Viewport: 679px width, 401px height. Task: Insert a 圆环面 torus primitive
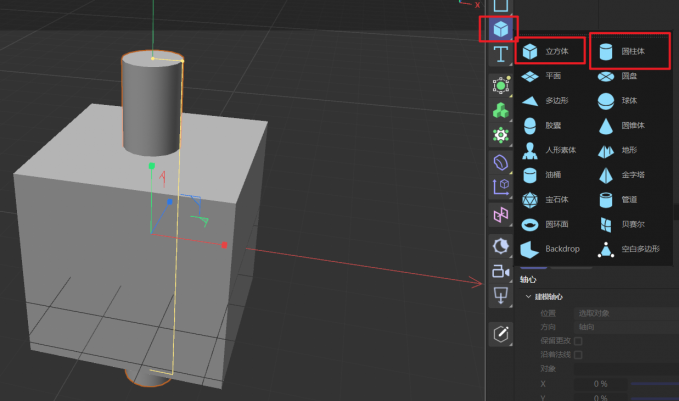(545, 224)
